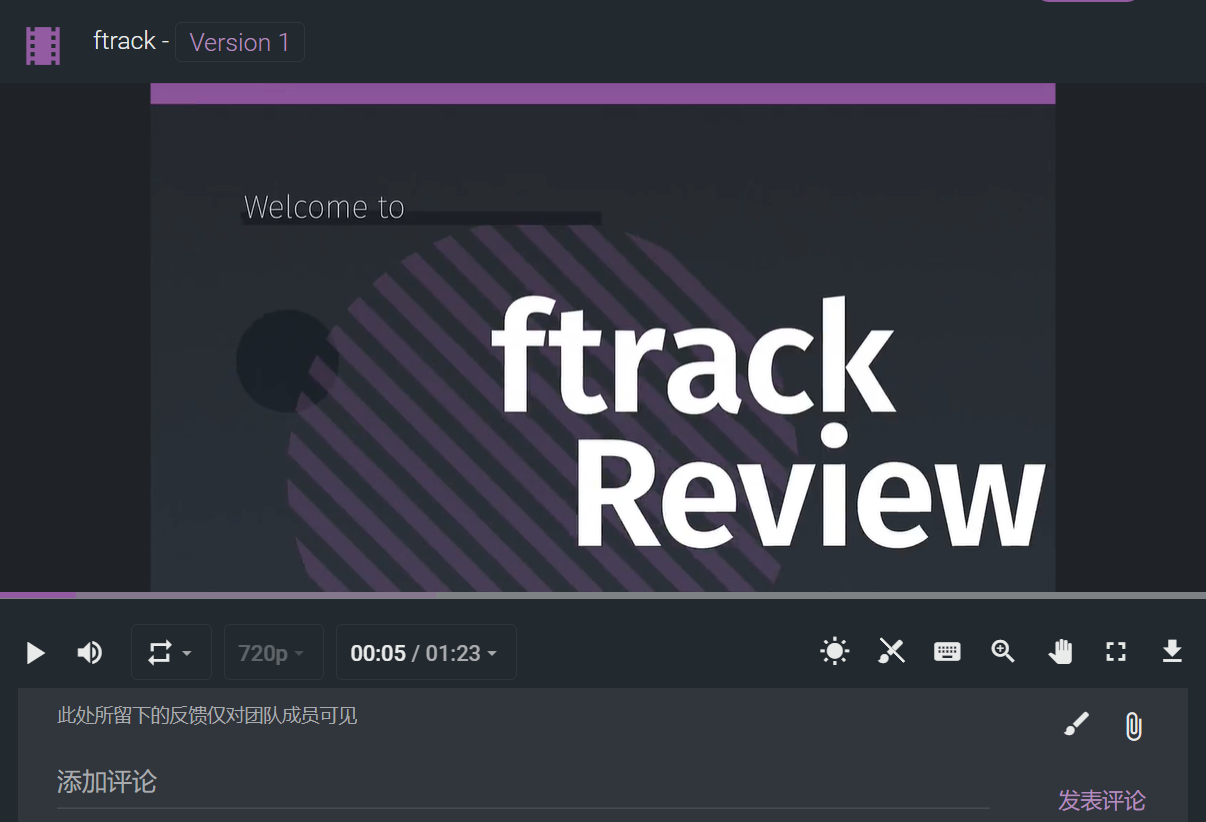1206x822 pixels.
Task: Open the brightness adjustment sun icon
Action: [x=834, y=652]
